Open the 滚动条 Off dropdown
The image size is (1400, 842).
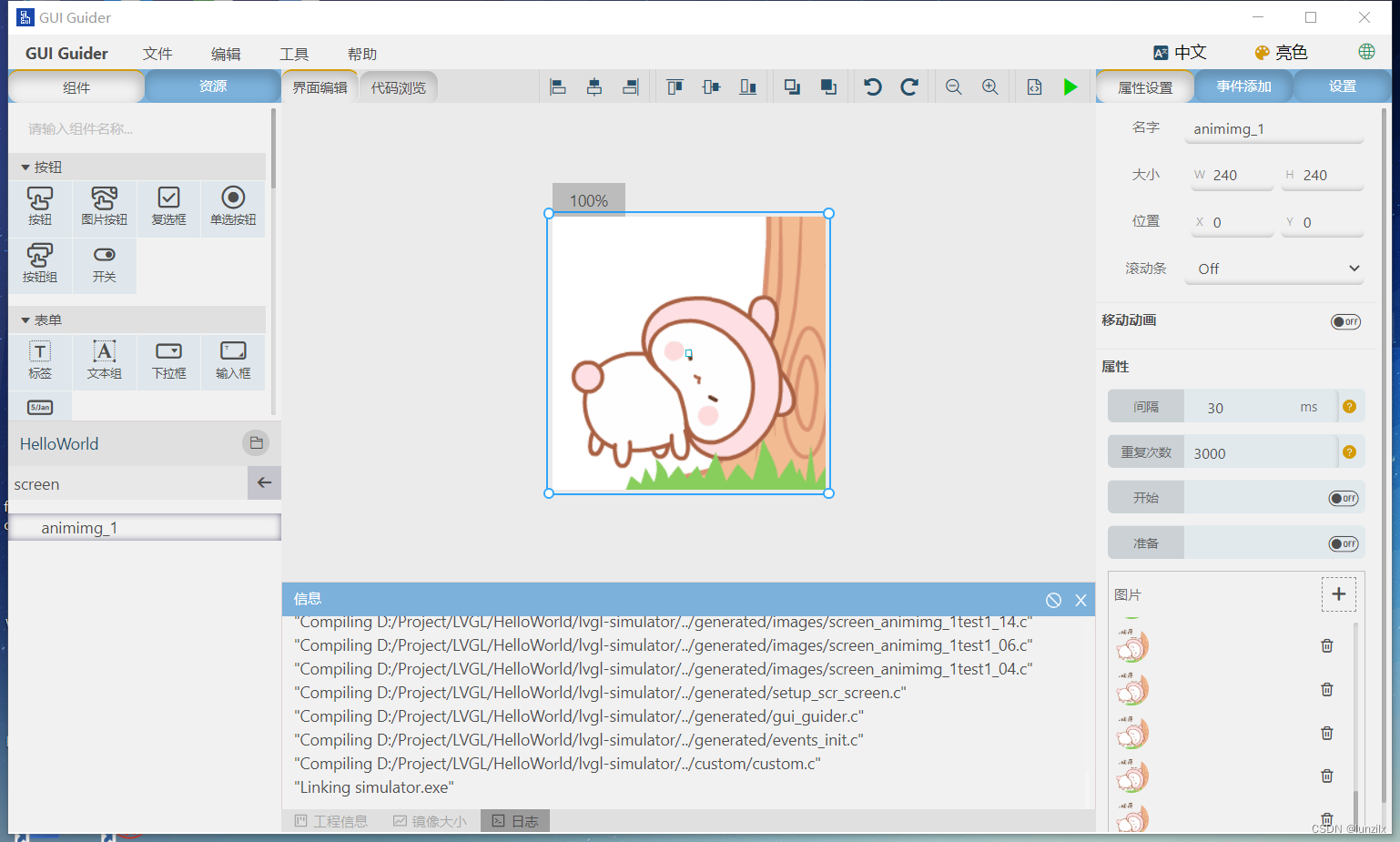(x=1274, y=269)
